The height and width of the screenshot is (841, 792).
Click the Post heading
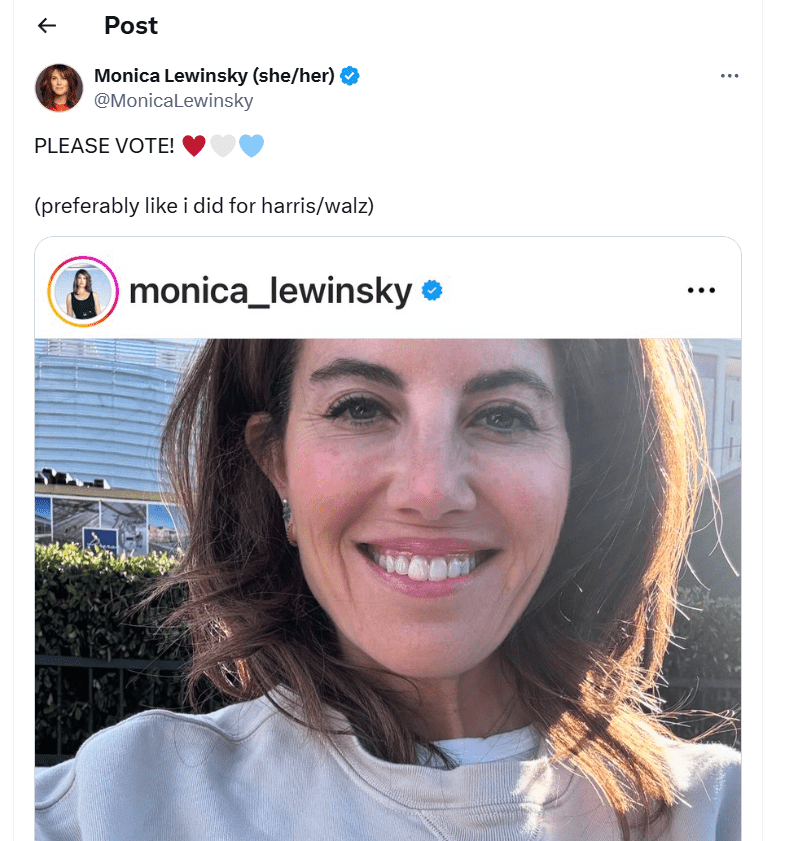131,26
